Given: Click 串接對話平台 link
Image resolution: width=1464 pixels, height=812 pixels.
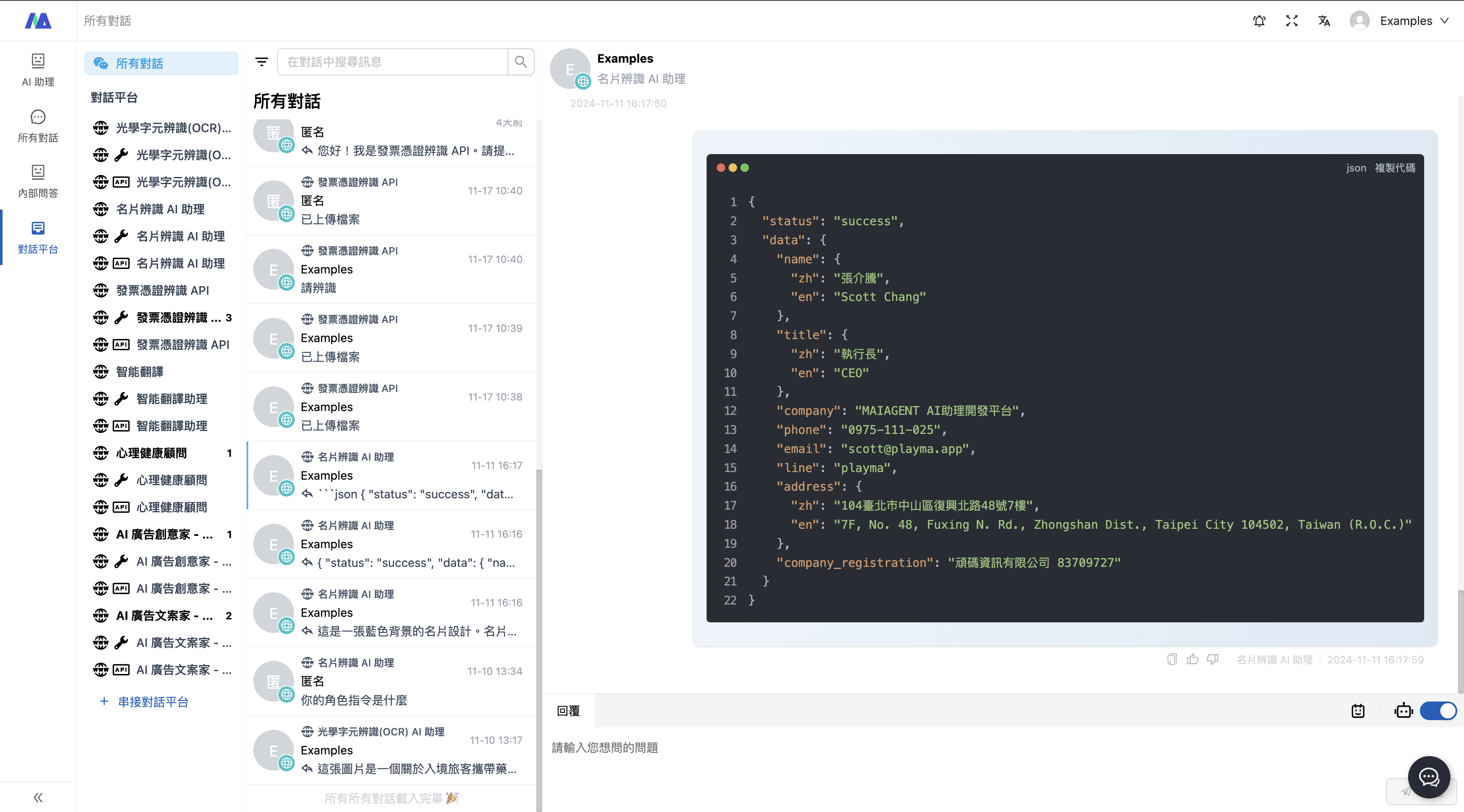Looking at the screenshot, I should click(x=152, y=702).
